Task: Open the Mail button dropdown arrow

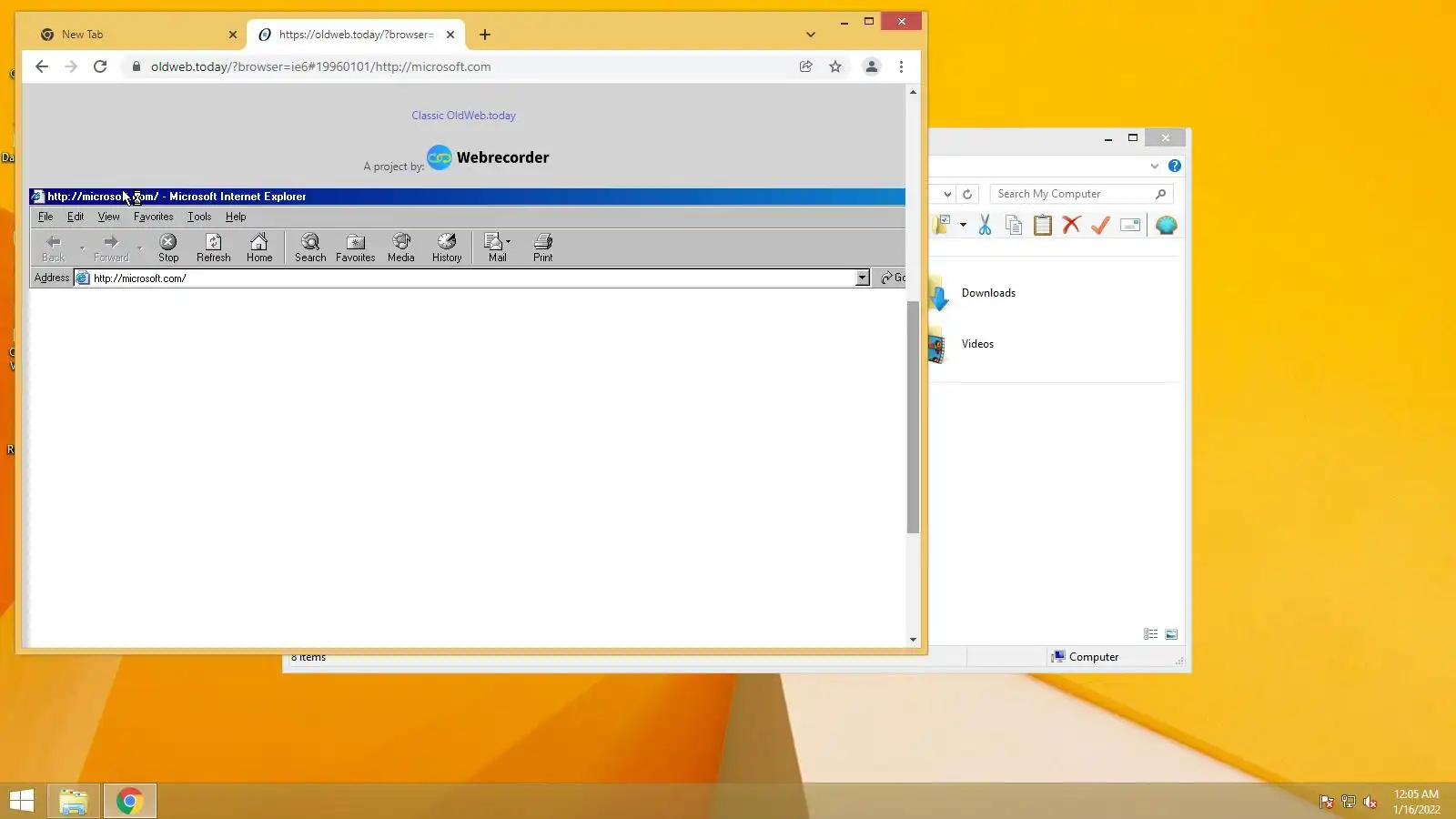Action: coord(509,242)
